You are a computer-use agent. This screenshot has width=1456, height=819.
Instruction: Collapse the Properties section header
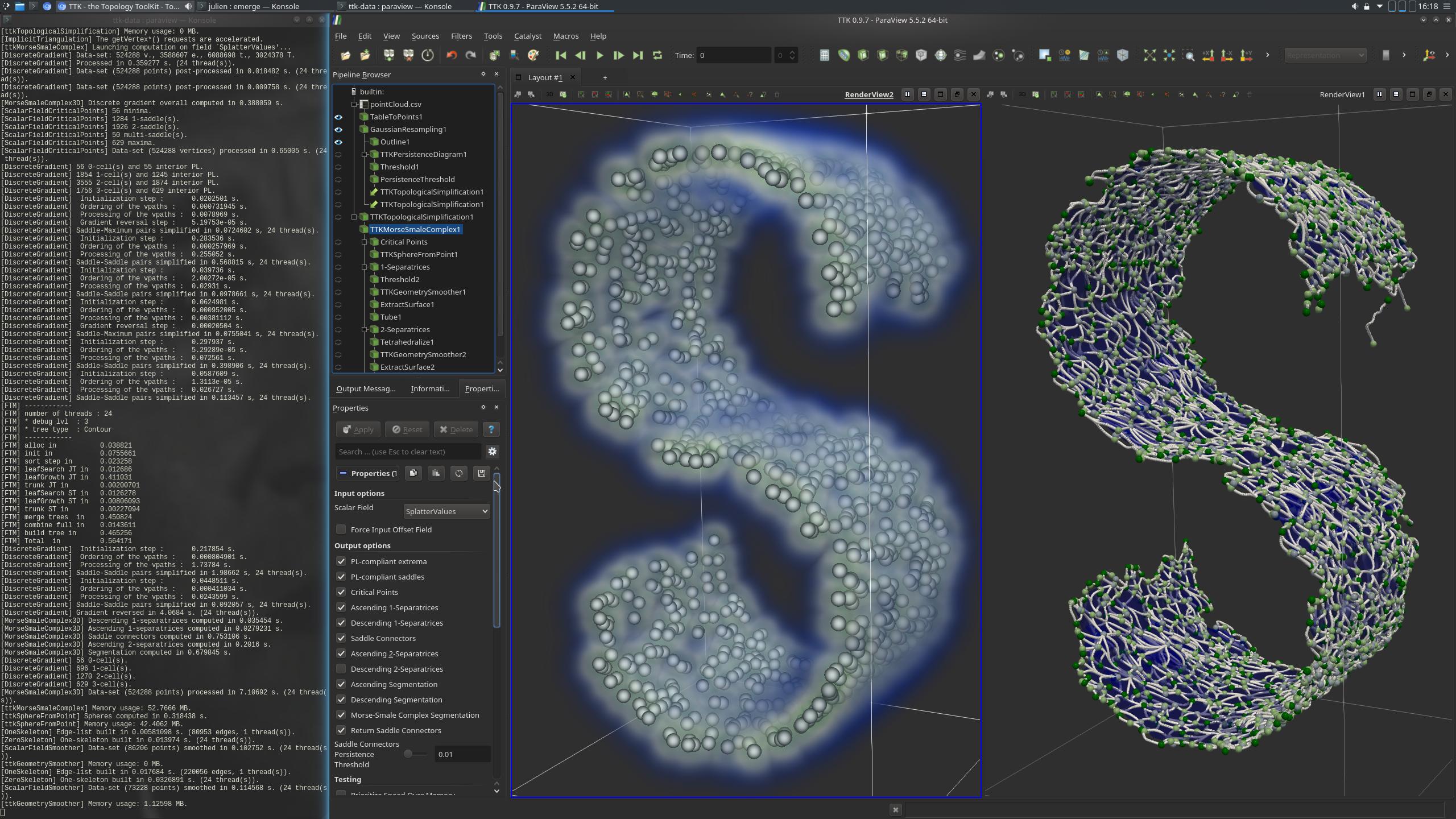click(x=343, y=473)
